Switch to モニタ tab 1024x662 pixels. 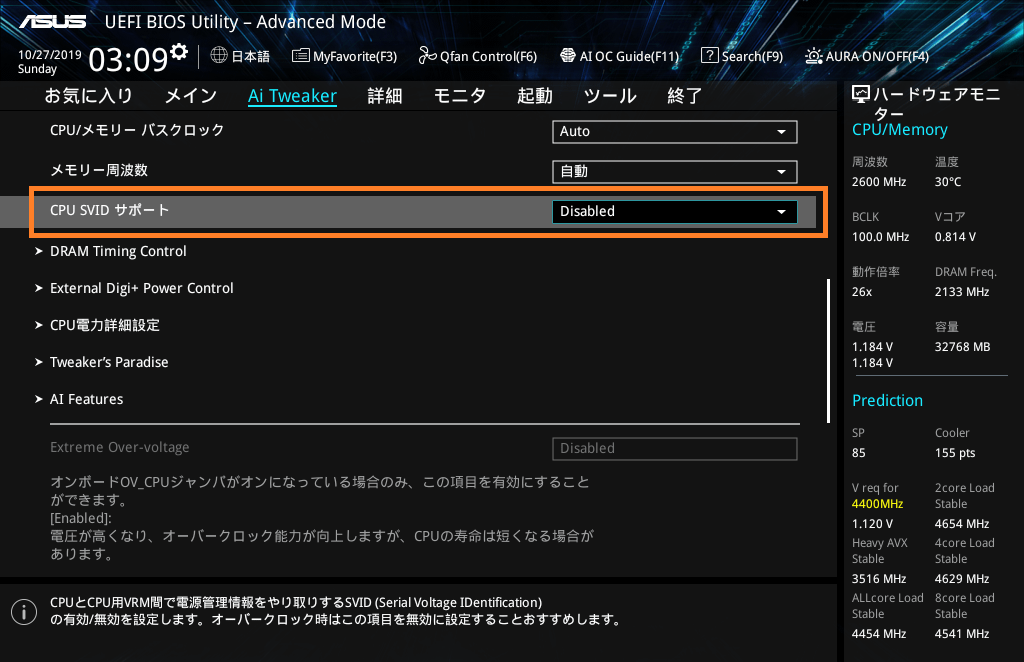coord(460,96)
